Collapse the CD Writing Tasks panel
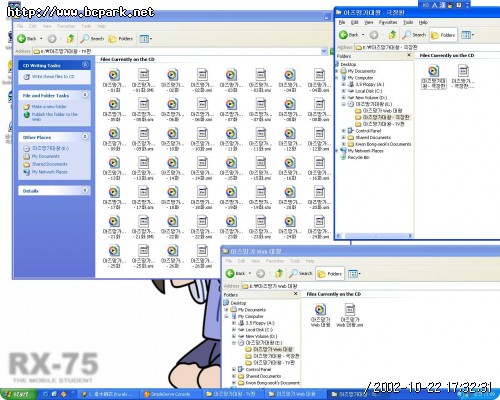This screenshot has height=400, width=500. click(x=85, y=65)
